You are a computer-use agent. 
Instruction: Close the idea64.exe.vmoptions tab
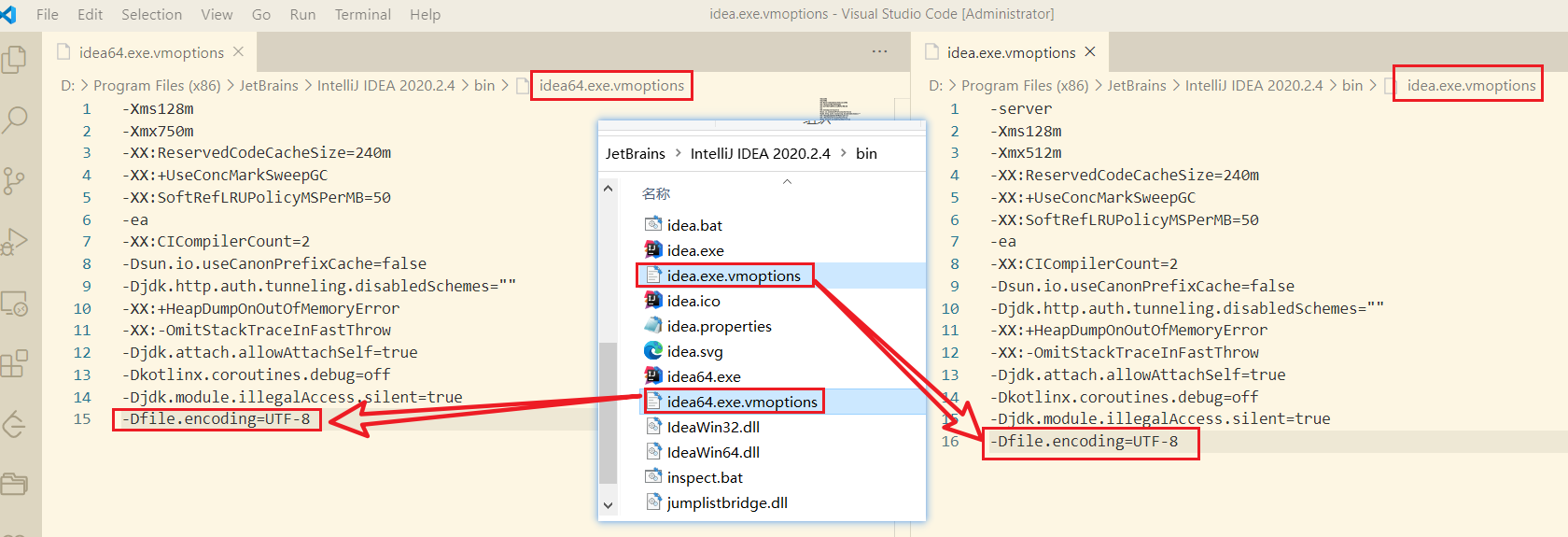239,52
